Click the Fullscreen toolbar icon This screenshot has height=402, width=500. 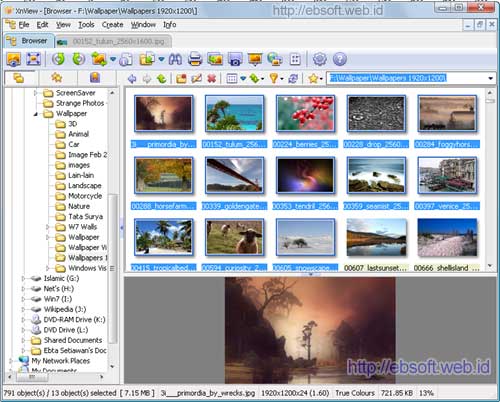[33, 59]
